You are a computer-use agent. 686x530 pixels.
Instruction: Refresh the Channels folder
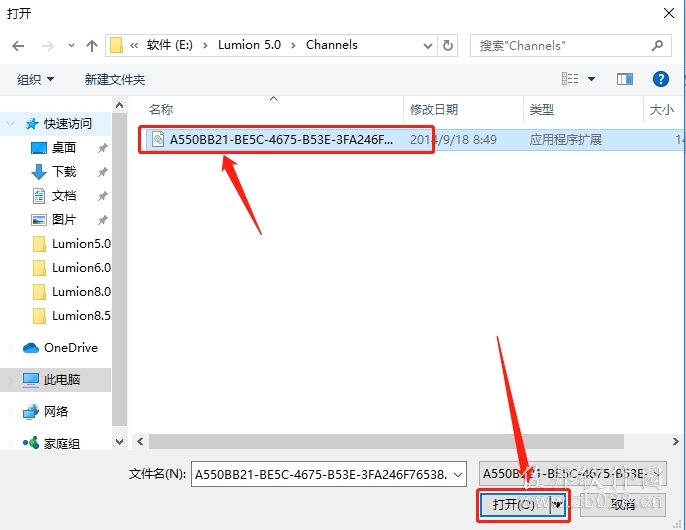pos(448,46)
